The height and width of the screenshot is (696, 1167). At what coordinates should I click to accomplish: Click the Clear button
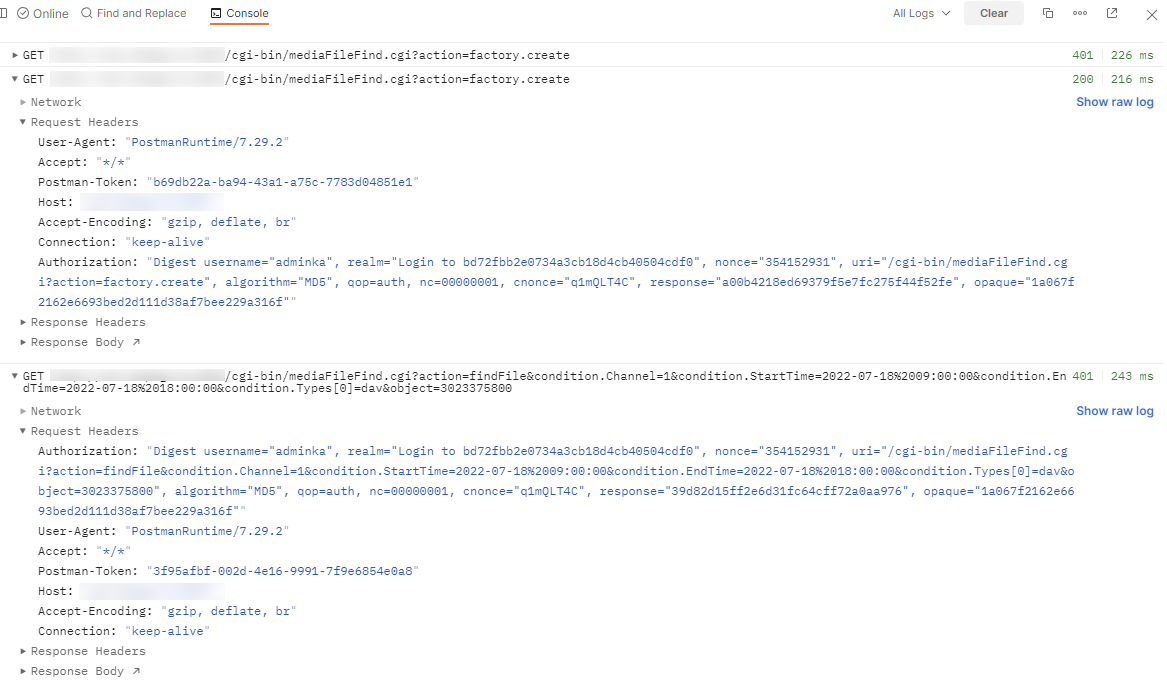click(x=993, y=13)
